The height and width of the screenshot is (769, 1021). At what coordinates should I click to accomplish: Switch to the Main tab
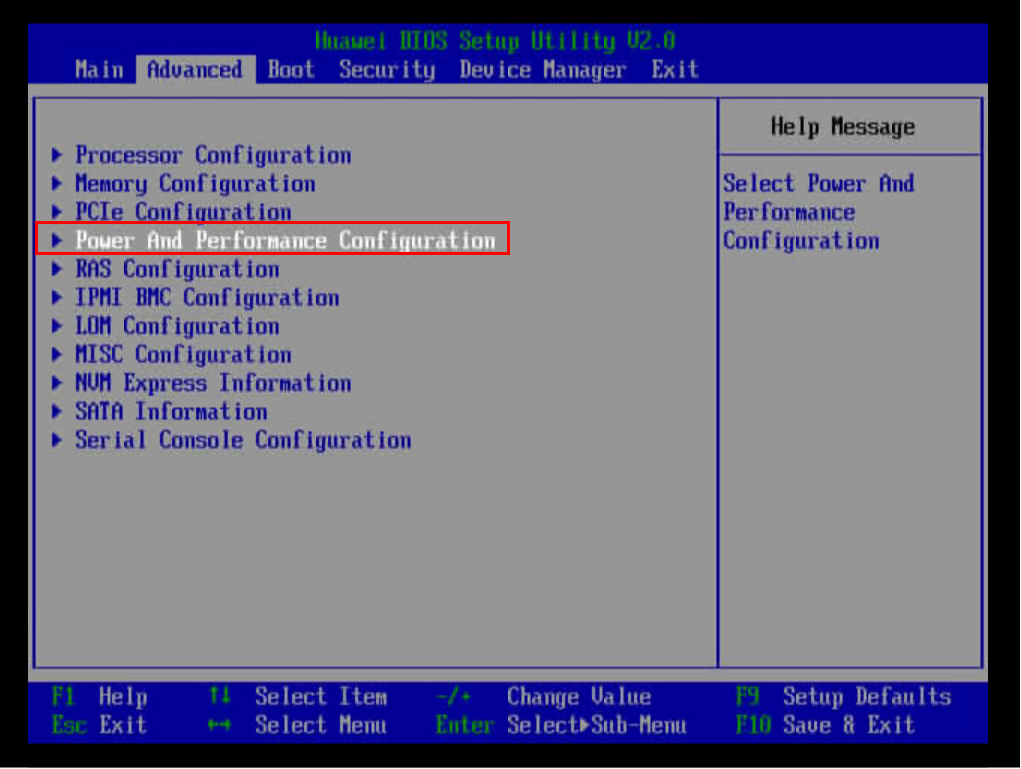(x=99, y=69)
